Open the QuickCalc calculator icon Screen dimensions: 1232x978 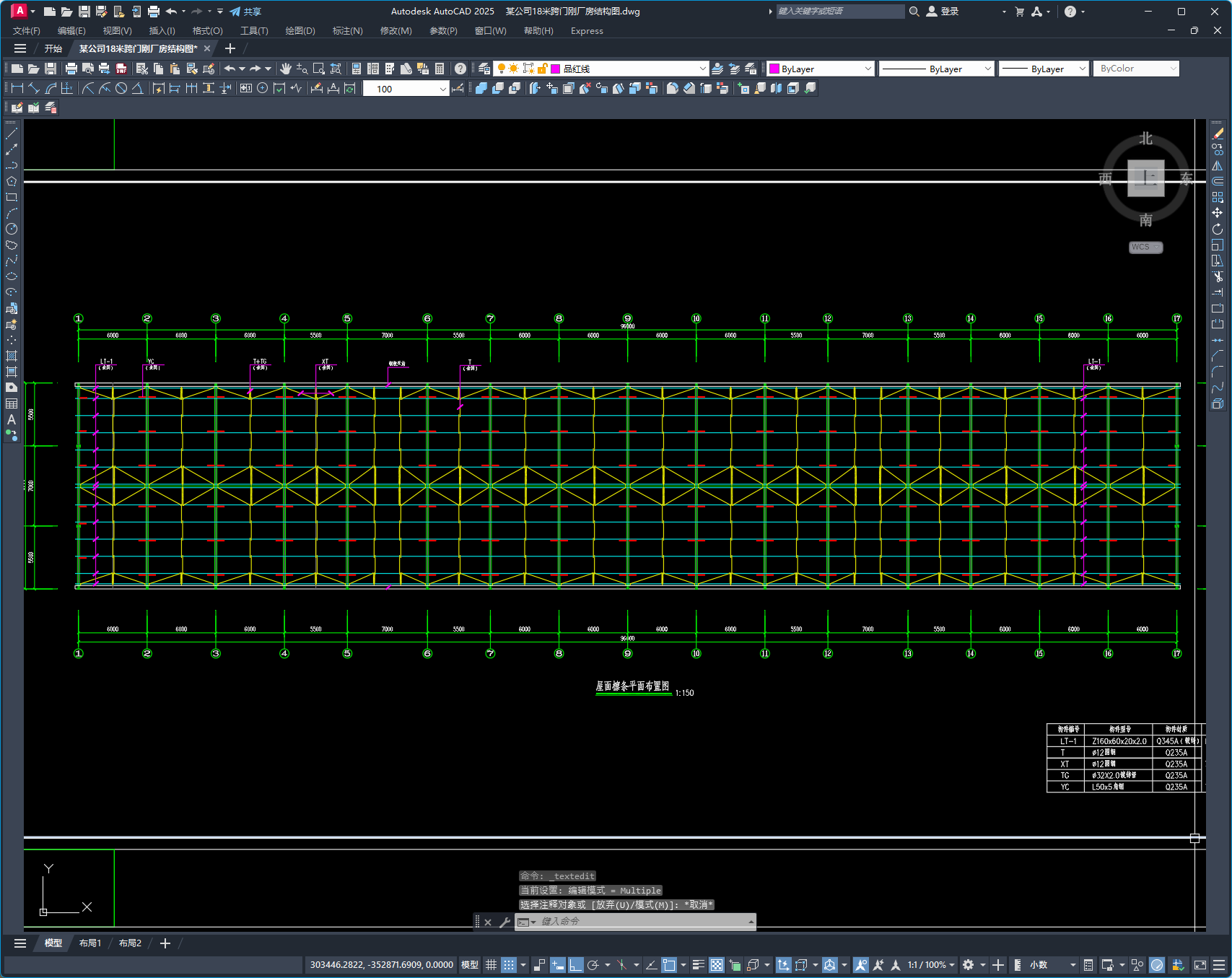pyautogui.click(x=440, y=69)
